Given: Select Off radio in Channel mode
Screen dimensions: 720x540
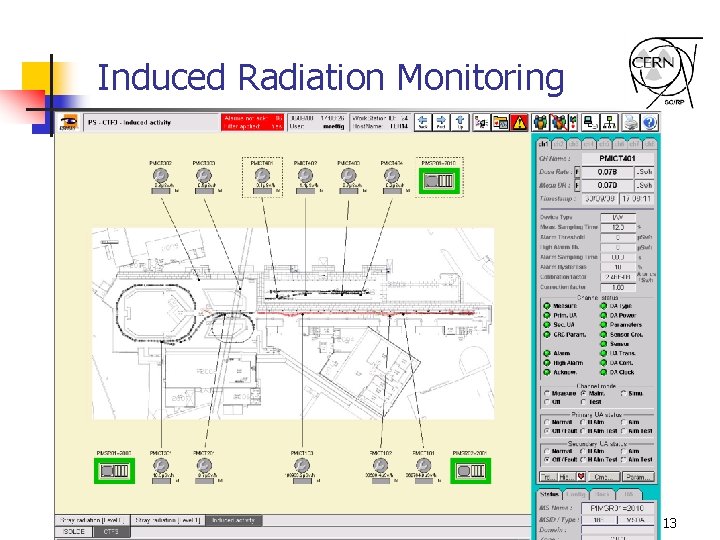Looking at the screenshot, I should tap(546, 402).
